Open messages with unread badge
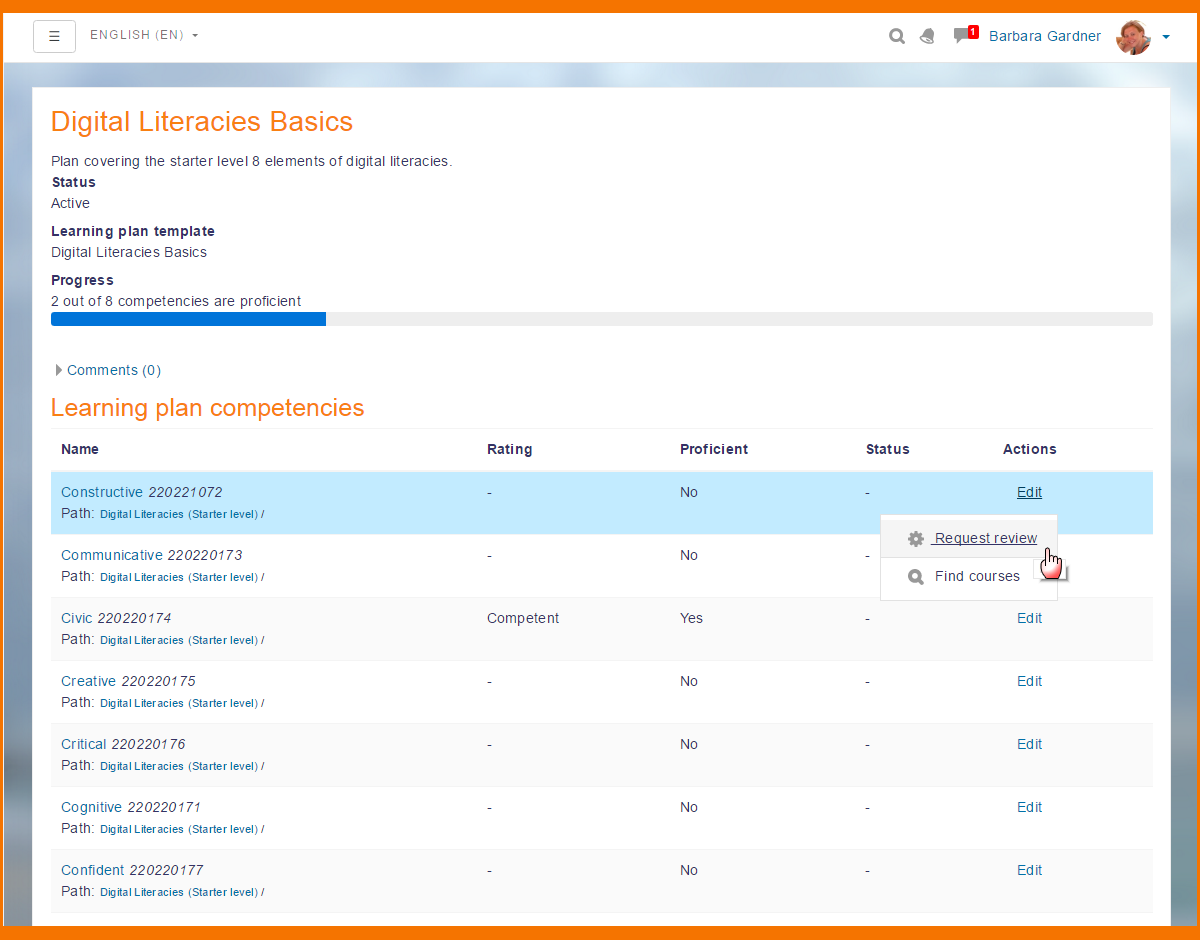 click(x=963, y=36)
